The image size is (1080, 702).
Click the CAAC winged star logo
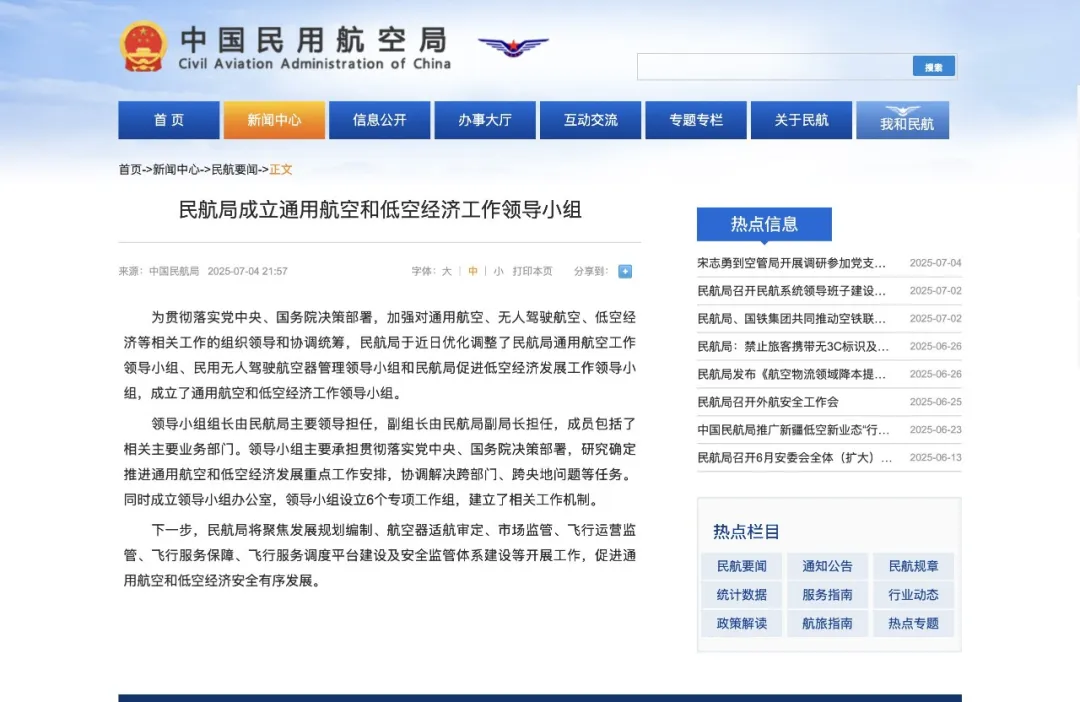tap(513, 47)
